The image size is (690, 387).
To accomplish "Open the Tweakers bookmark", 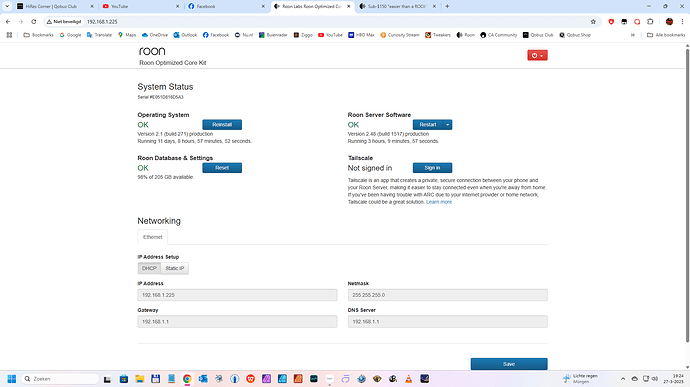I will (438, 35).
